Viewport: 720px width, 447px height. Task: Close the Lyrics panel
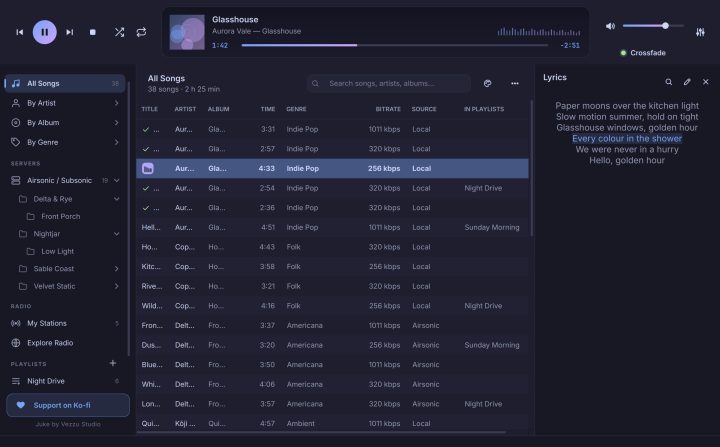pos(706,82)
